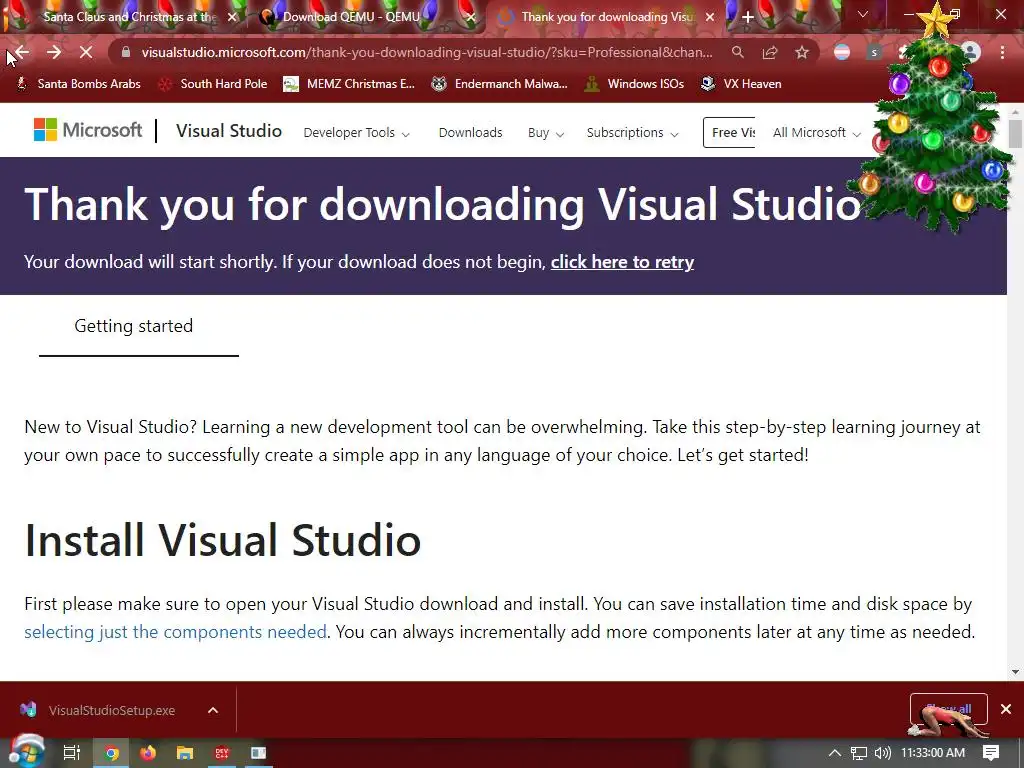Open the Downloads nav item
The height and width of the screenshot is (768, 1024).
pos(470,133)
